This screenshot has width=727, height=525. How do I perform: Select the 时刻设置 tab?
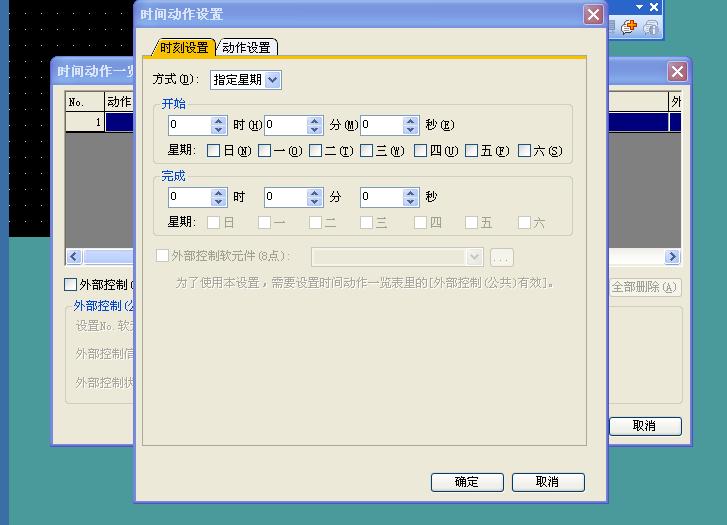[184, 47]
